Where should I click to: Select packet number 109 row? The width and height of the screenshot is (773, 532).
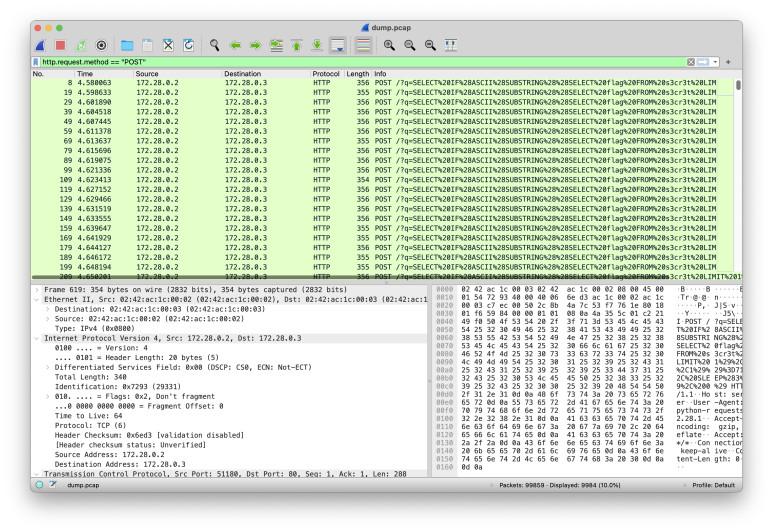tap(382, 180)
